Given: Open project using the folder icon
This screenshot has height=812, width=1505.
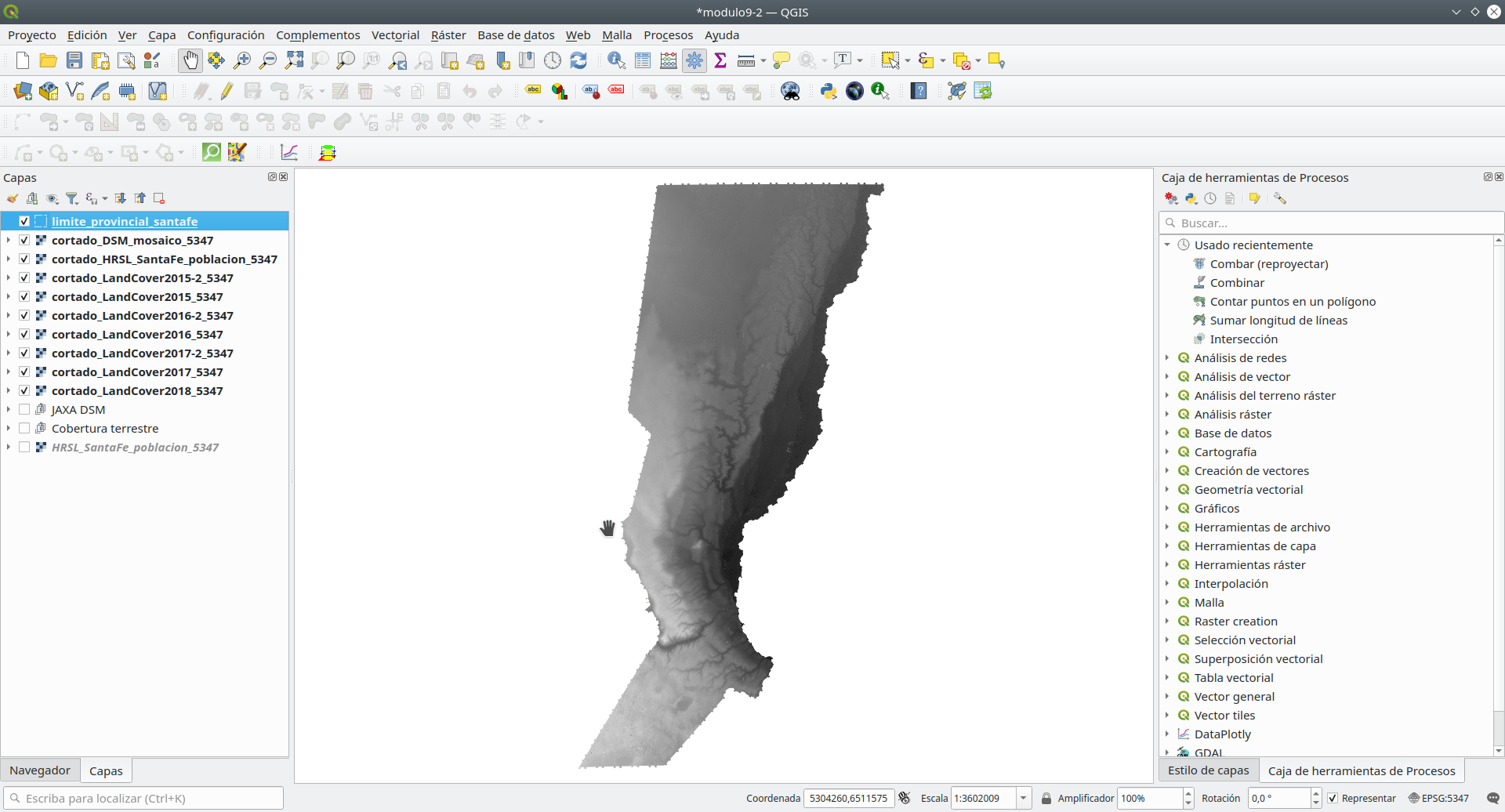Looking at the screenshot, I should pyautogui.click(x=48, y=60).
